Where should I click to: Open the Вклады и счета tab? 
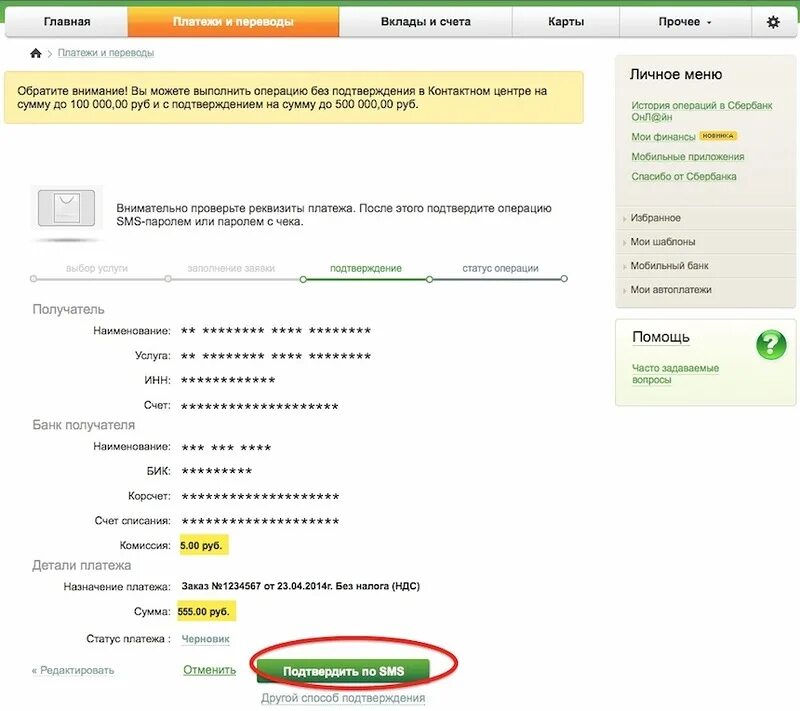pyautogui.click(x=426, y=22)
